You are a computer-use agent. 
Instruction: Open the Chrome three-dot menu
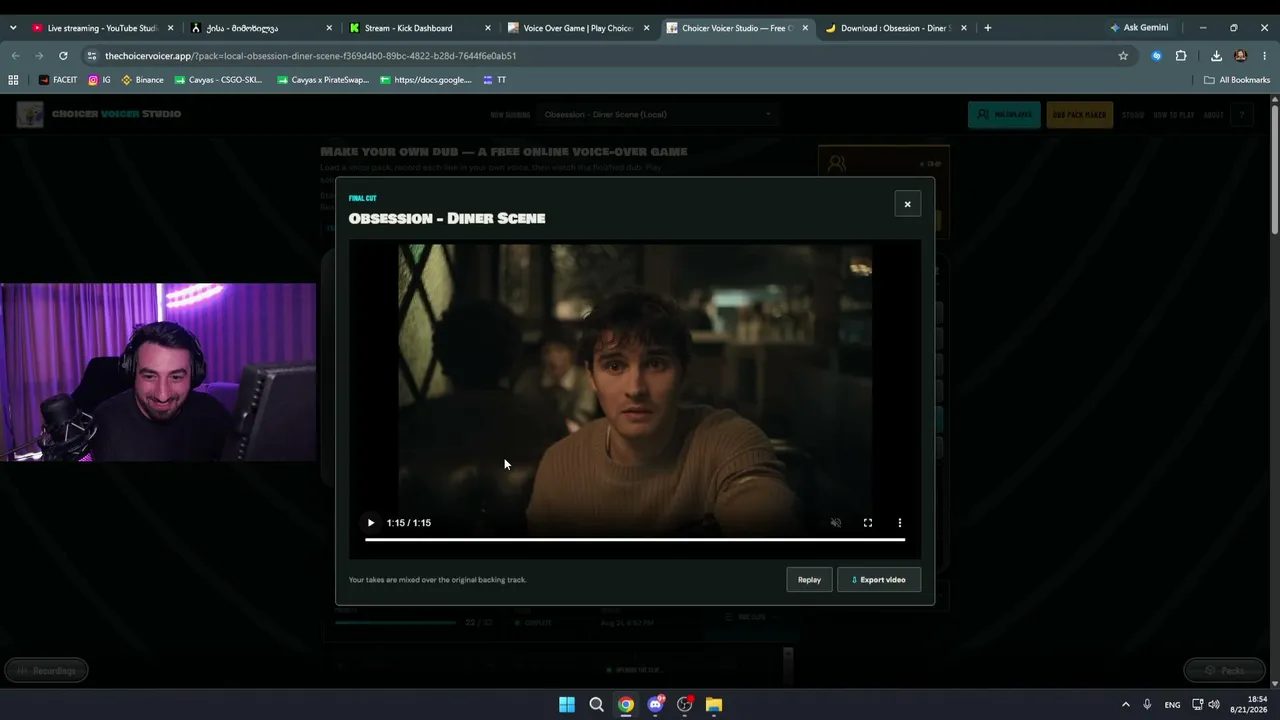point(1265,56)
